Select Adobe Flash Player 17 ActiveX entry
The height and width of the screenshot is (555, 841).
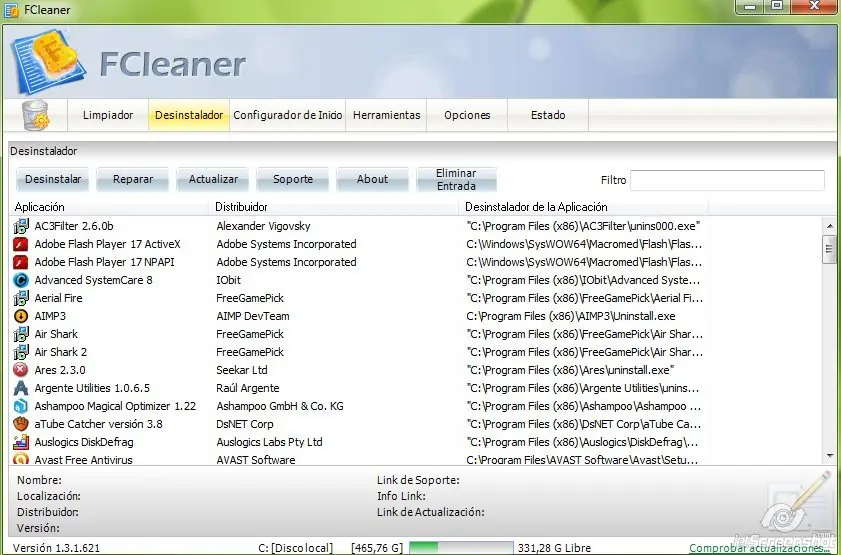click(107, 245)
